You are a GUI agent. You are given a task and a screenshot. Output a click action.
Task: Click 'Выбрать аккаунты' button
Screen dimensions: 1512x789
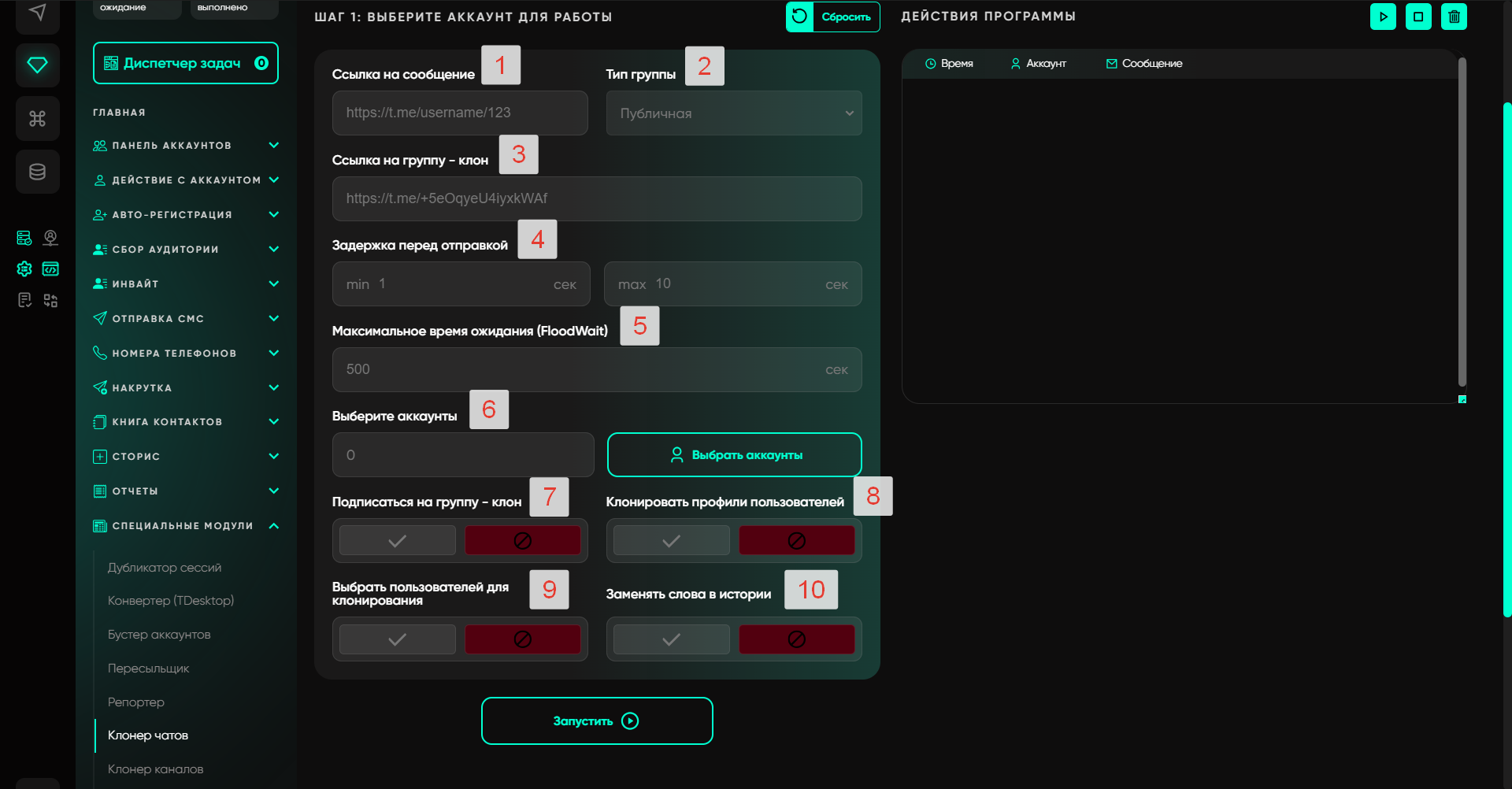734,455
